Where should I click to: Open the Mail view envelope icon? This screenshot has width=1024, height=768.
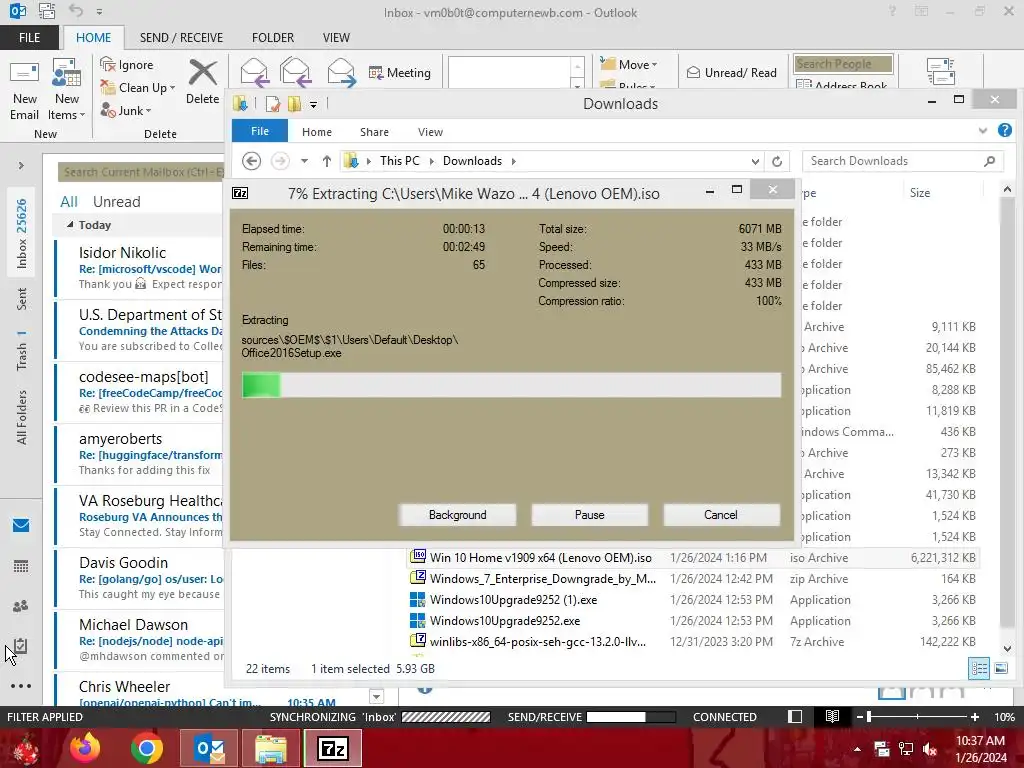click(x=21, y=525)
